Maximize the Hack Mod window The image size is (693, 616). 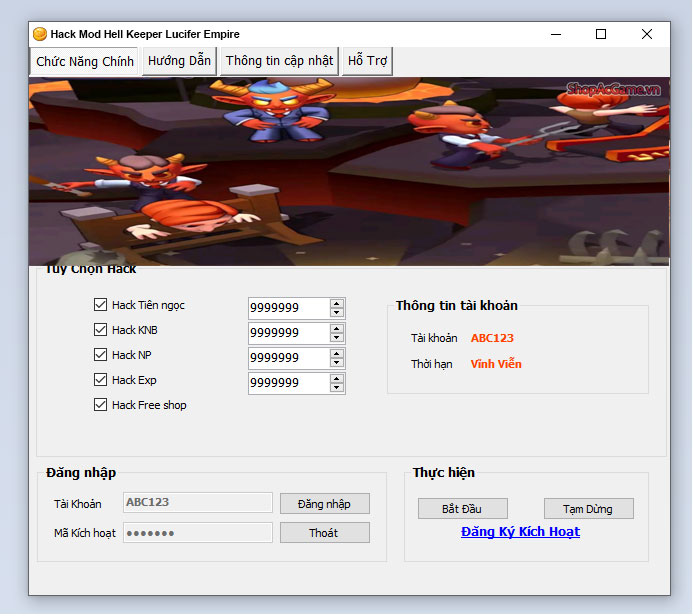pos(601,34)
